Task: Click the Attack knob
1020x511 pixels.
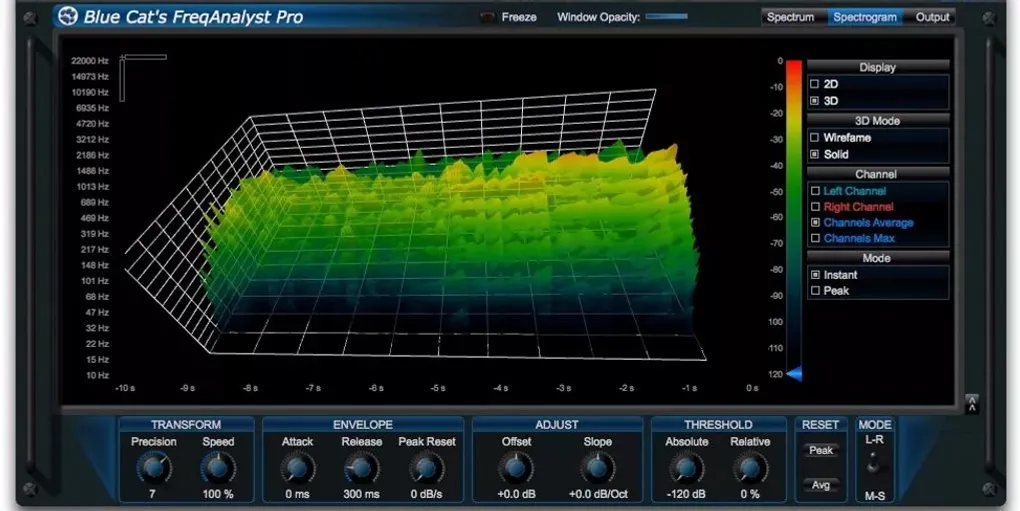Action: pos(297,466)
